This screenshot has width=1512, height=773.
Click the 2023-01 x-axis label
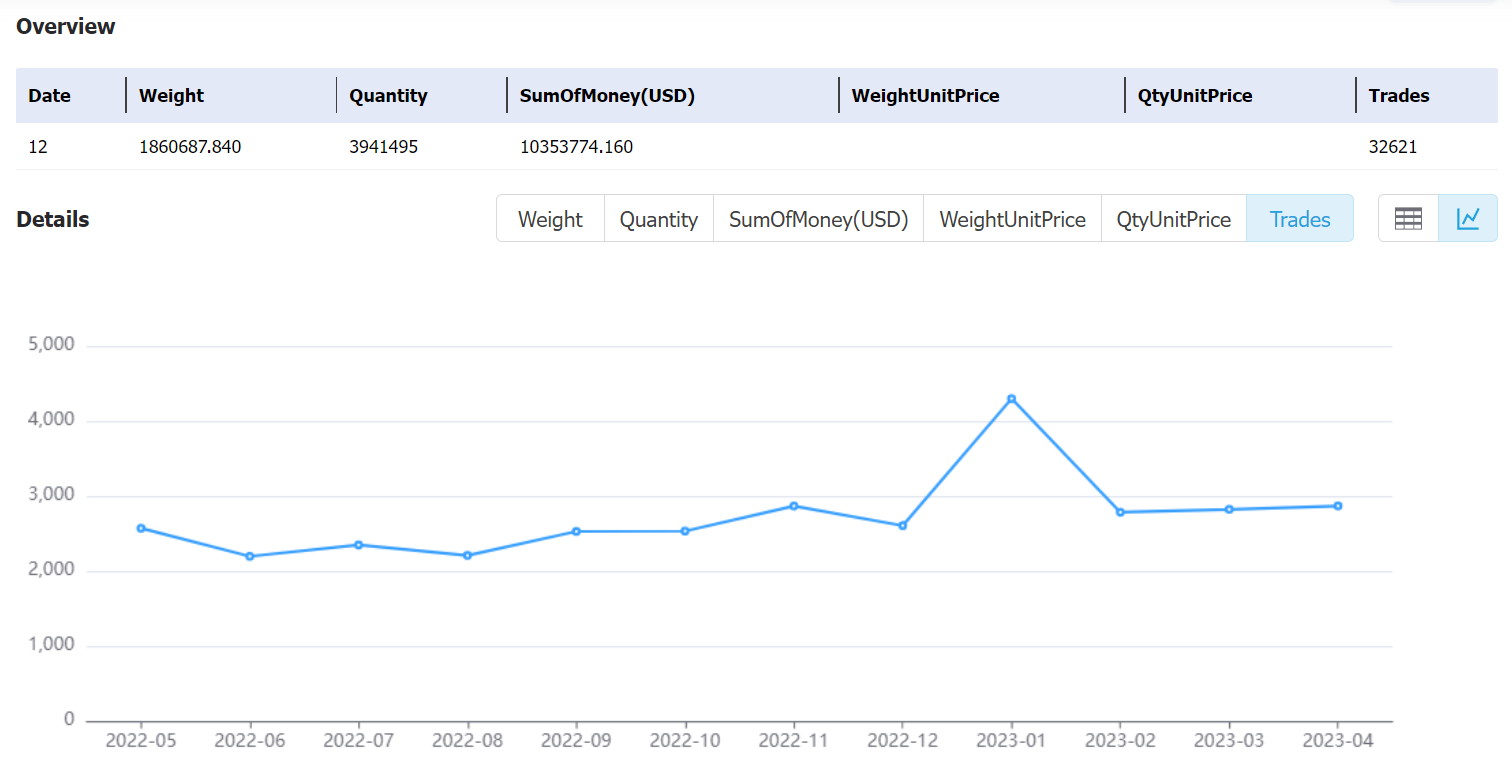[x=1011, y=741]
